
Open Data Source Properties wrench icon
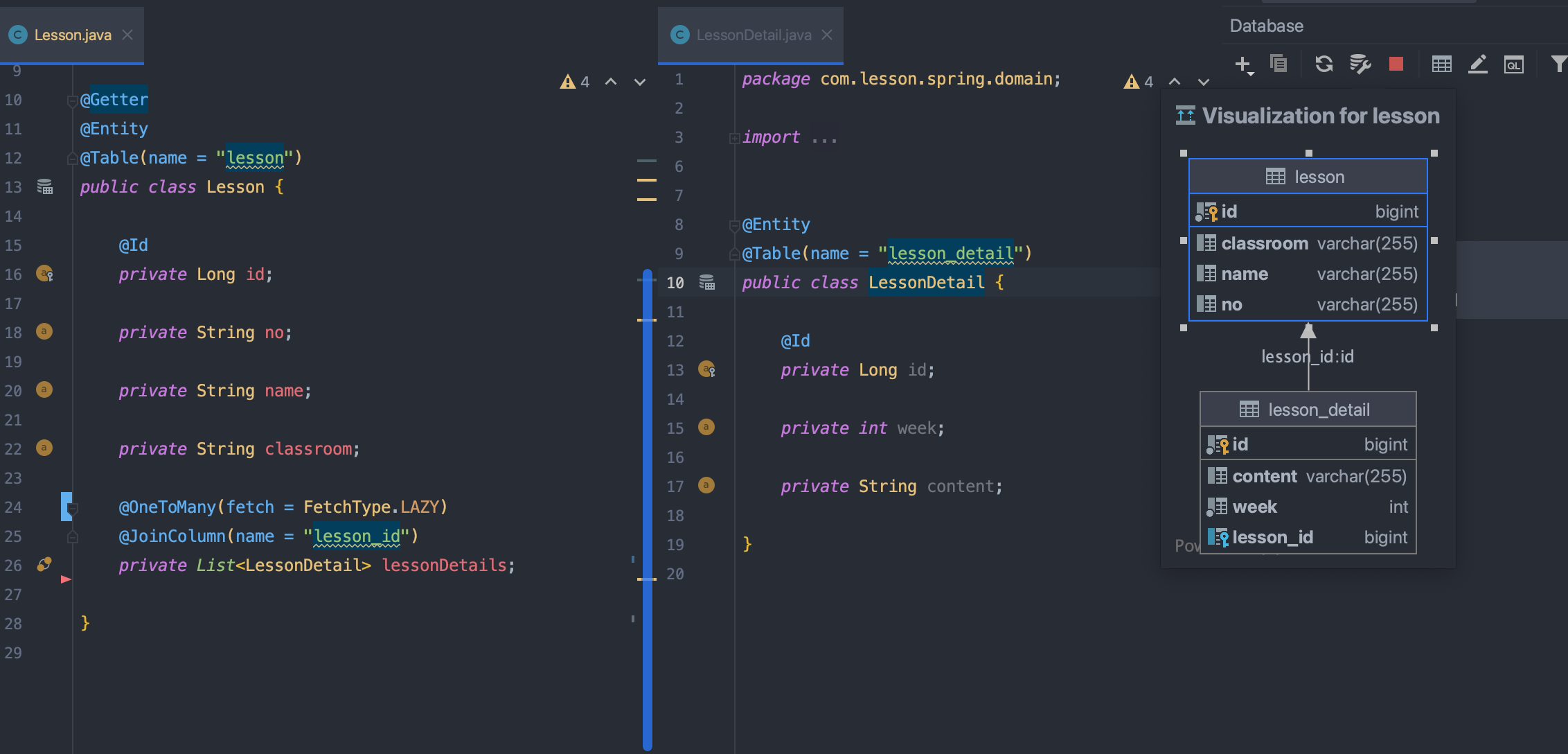[1360, 64]
